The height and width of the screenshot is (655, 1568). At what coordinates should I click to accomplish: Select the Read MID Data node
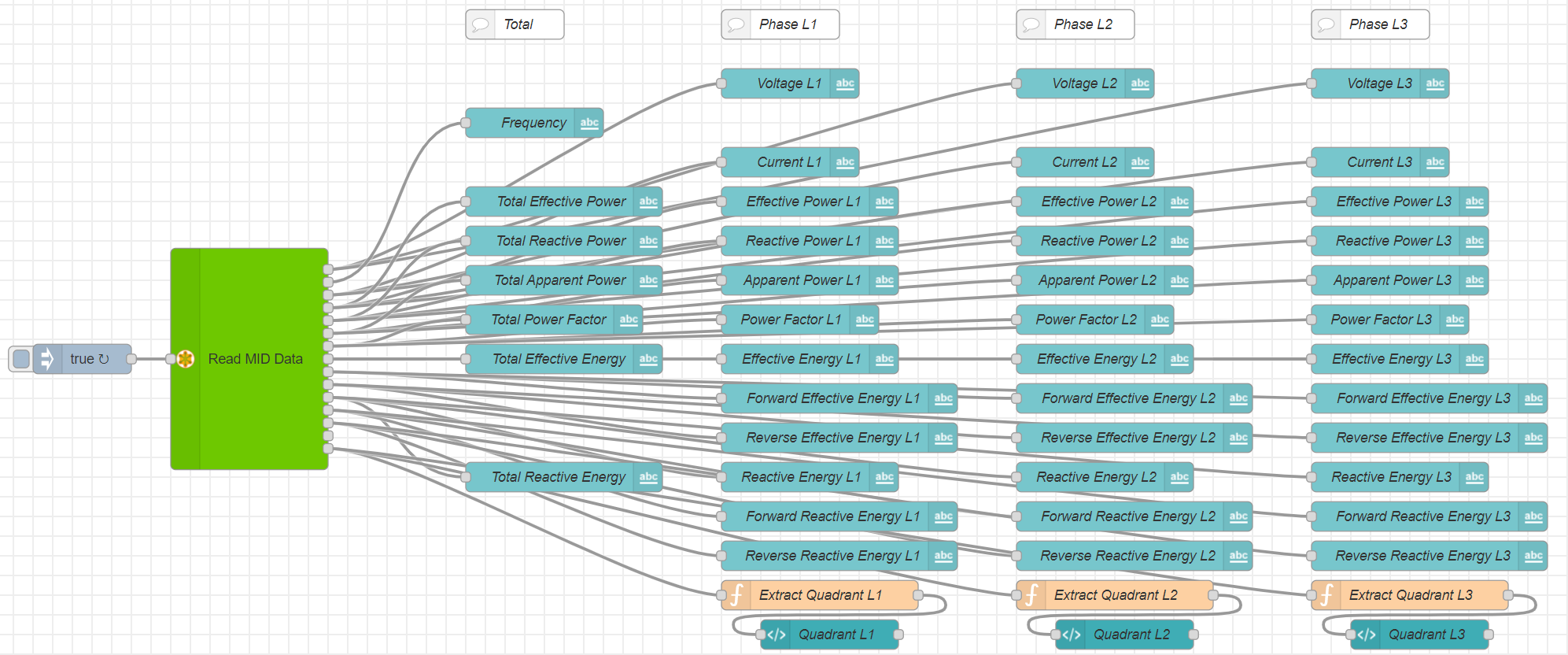tap(249, 359)
